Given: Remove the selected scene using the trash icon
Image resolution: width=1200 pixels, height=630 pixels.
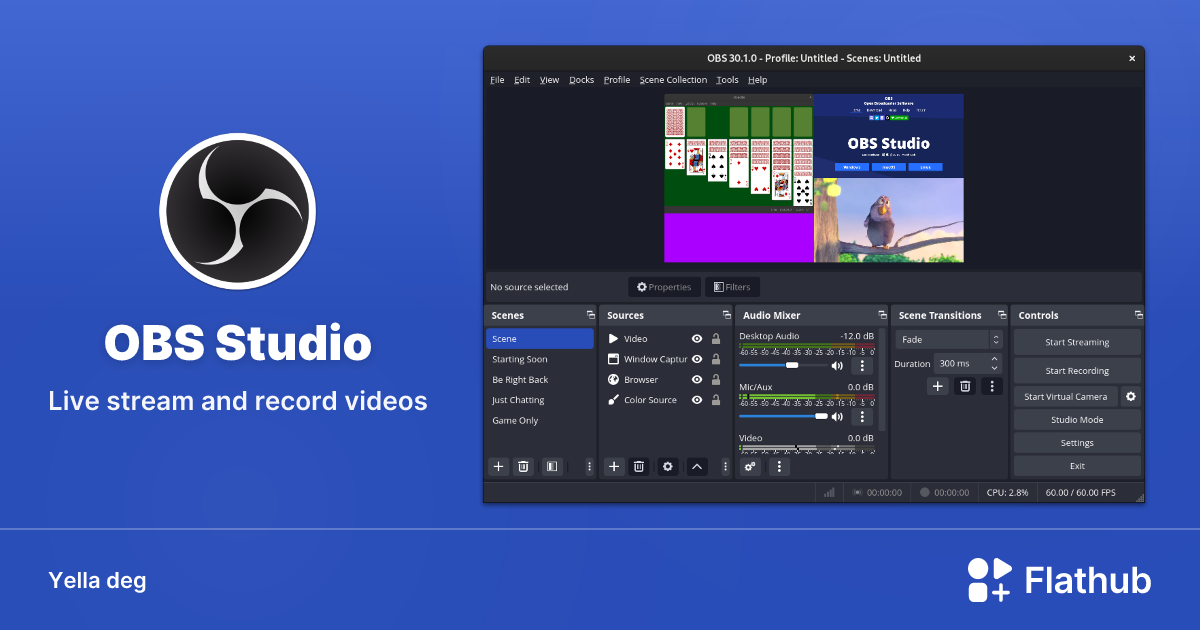Looking at the screenshot, I should 523,466.
